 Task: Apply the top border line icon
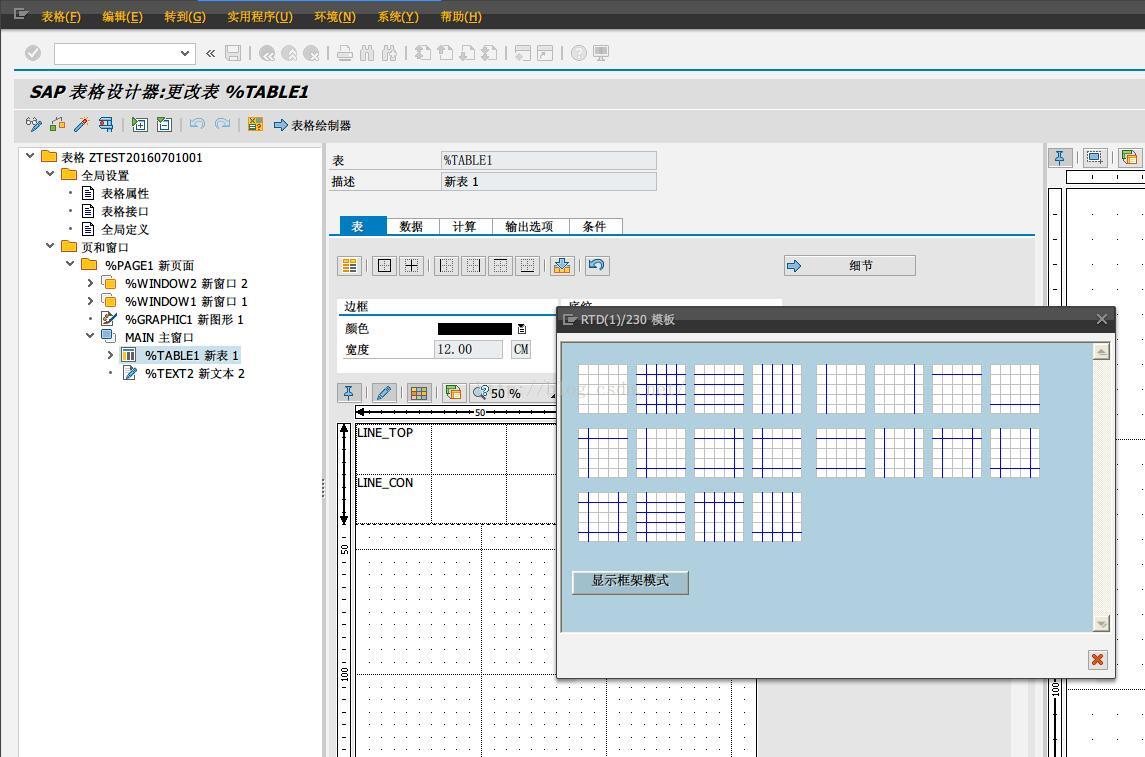pyautogui.click(x=500, y=266)
